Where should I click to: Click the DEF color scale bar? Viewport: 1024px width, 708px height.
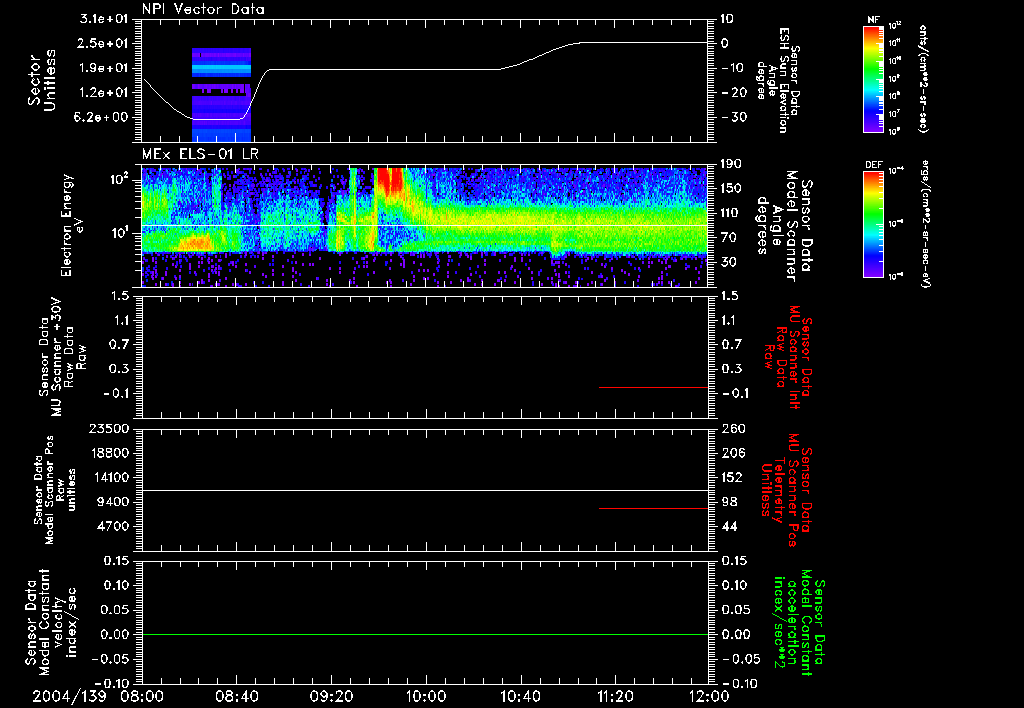[873, 225]
